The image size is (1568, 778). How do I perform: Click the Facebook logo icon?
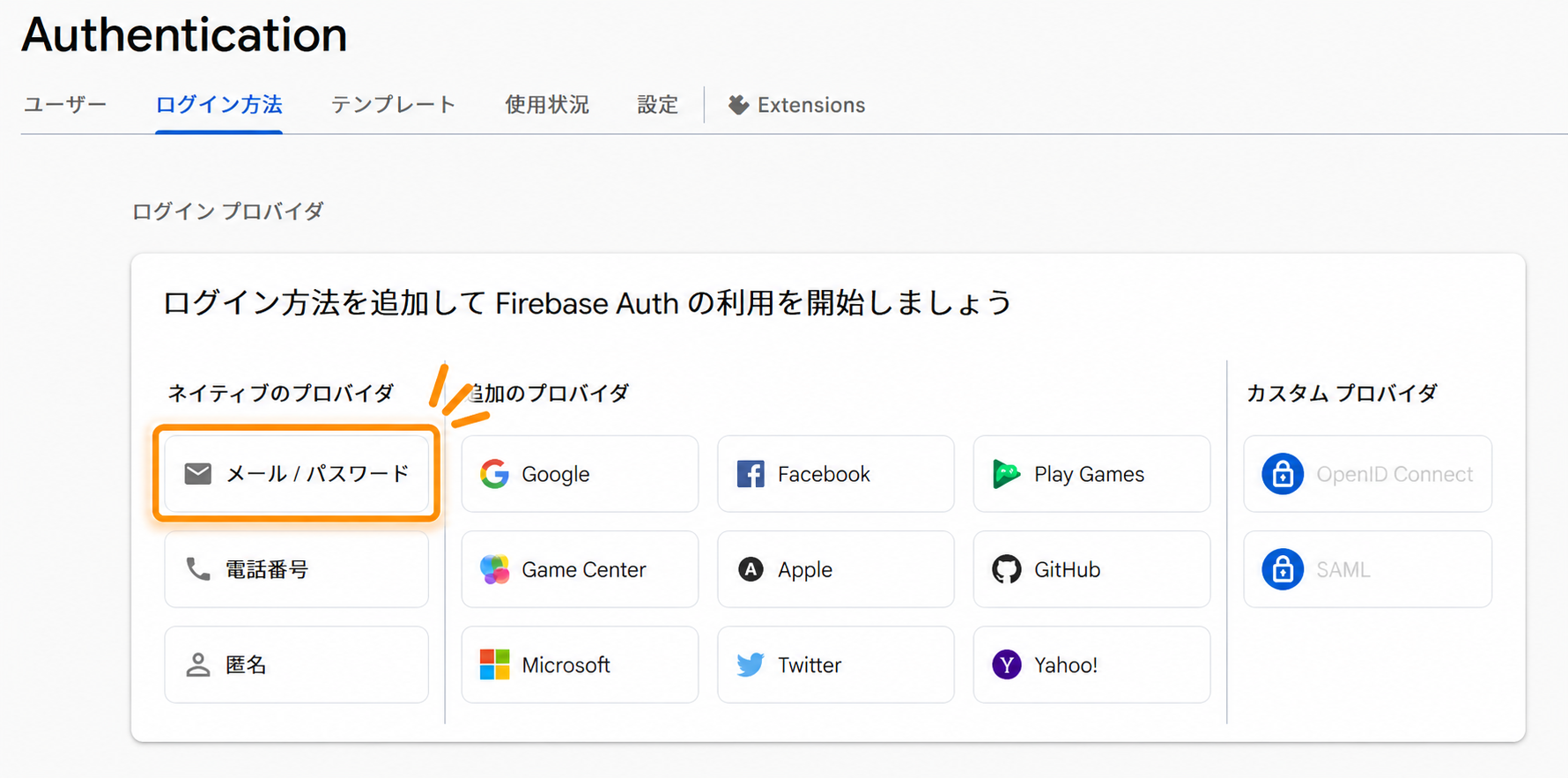coord(751,474)
